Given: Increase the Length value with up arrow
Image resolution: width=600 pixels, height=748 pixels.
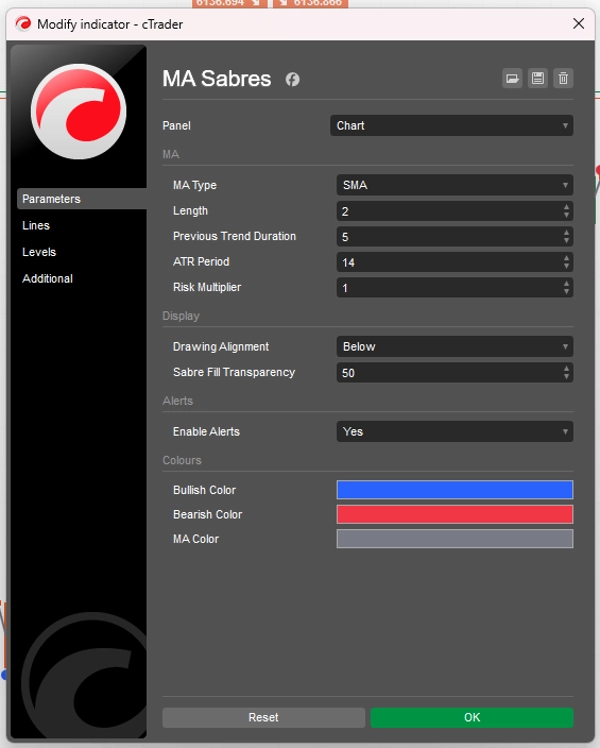Looking at the screenshot, I should point(566,207).
